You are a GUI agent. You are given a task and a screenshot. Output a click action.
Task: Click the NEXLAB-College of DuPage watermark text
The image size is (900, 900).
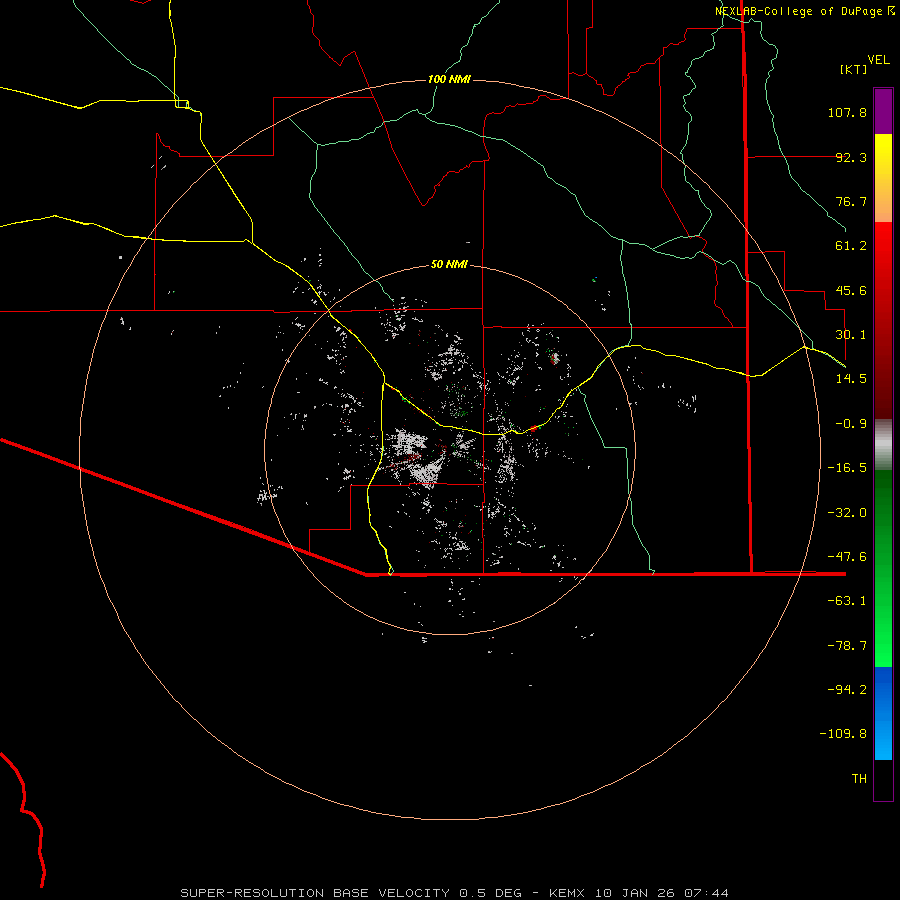point(805,11)
